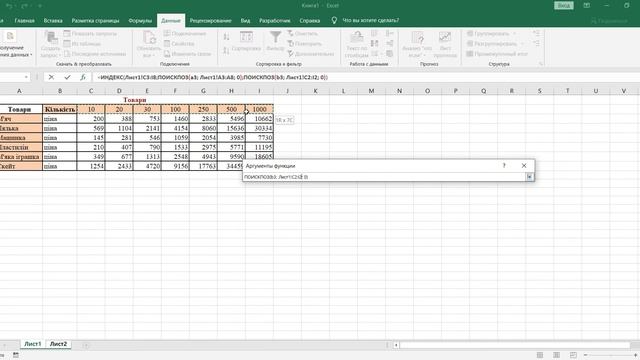Click macro record icon in status bar
This screenshot has height=360, width=640.
coord(16,355)
